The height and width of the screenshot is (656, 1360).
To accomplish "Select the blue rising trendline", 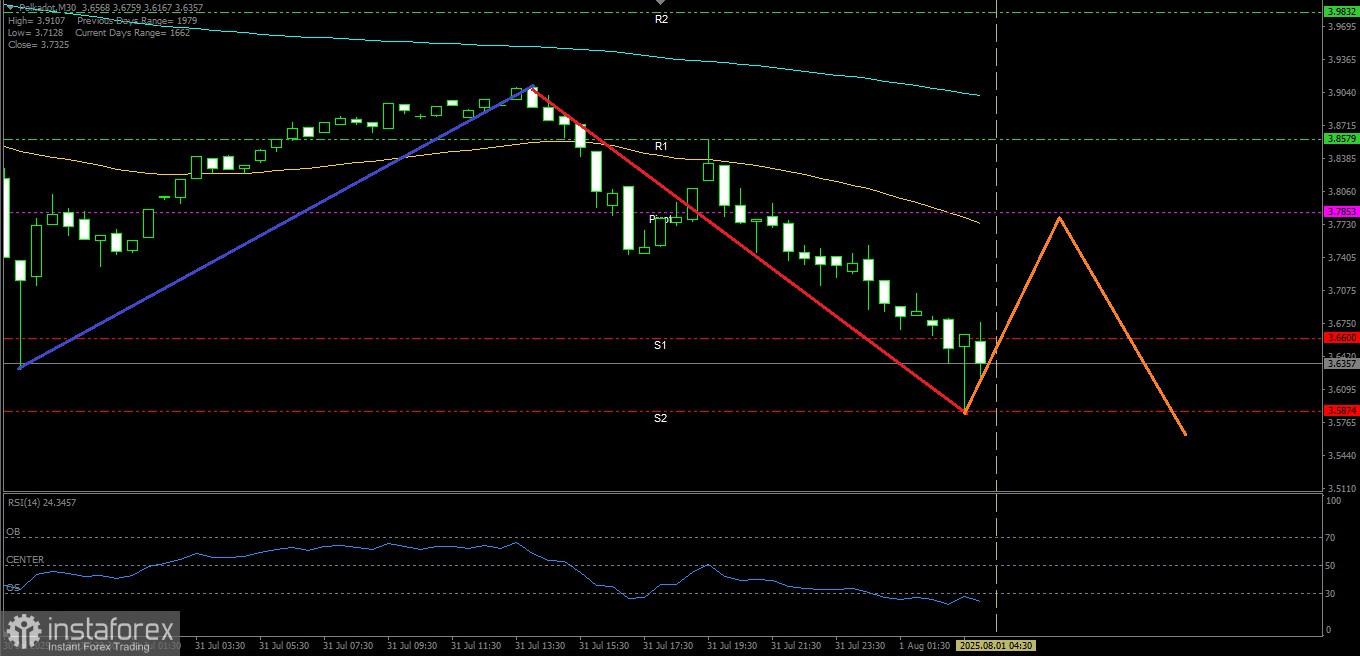I will coord(275,228).
